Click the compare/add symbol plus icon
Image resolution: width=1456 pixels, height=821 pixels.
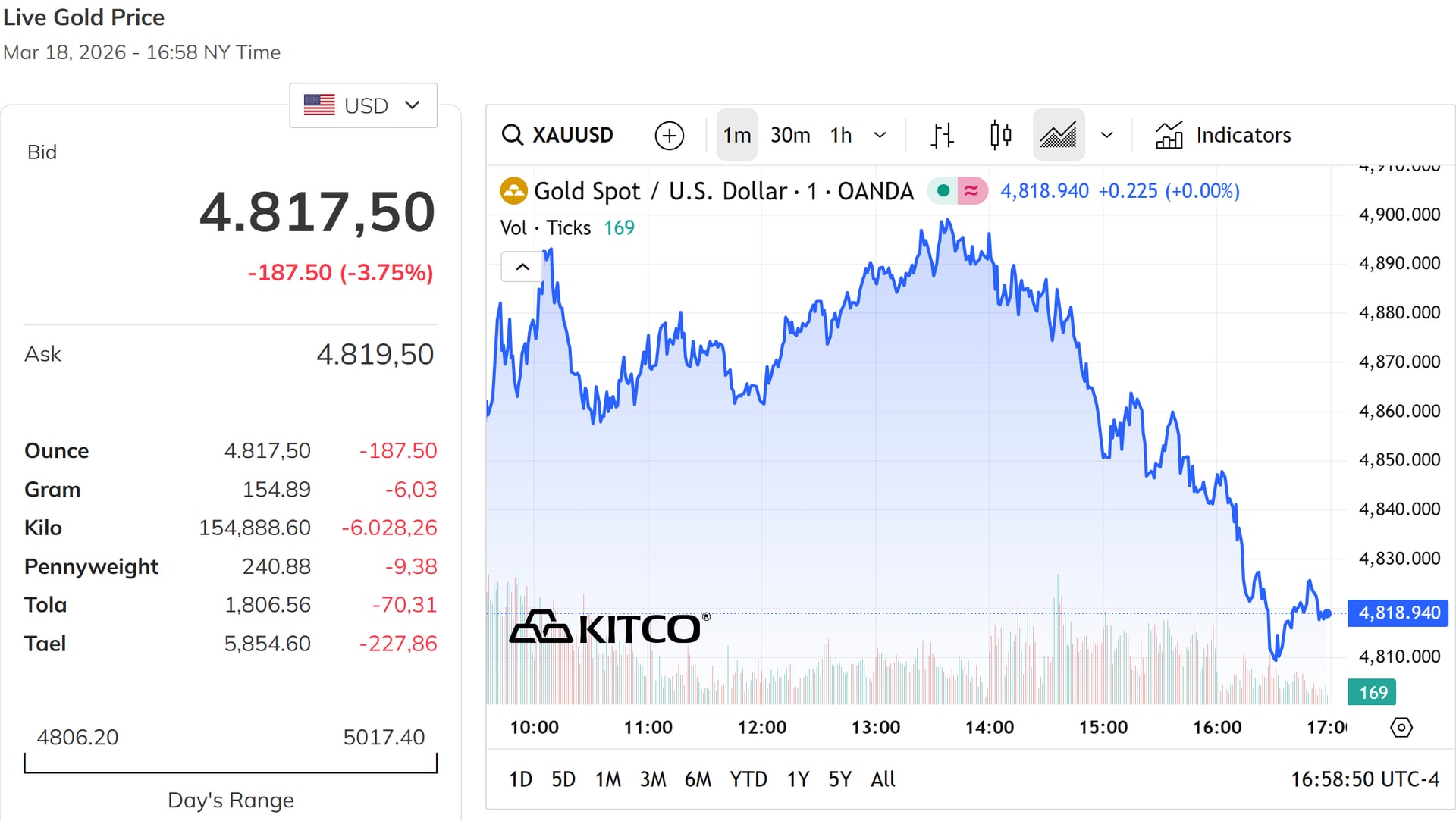tap(669, 135)
